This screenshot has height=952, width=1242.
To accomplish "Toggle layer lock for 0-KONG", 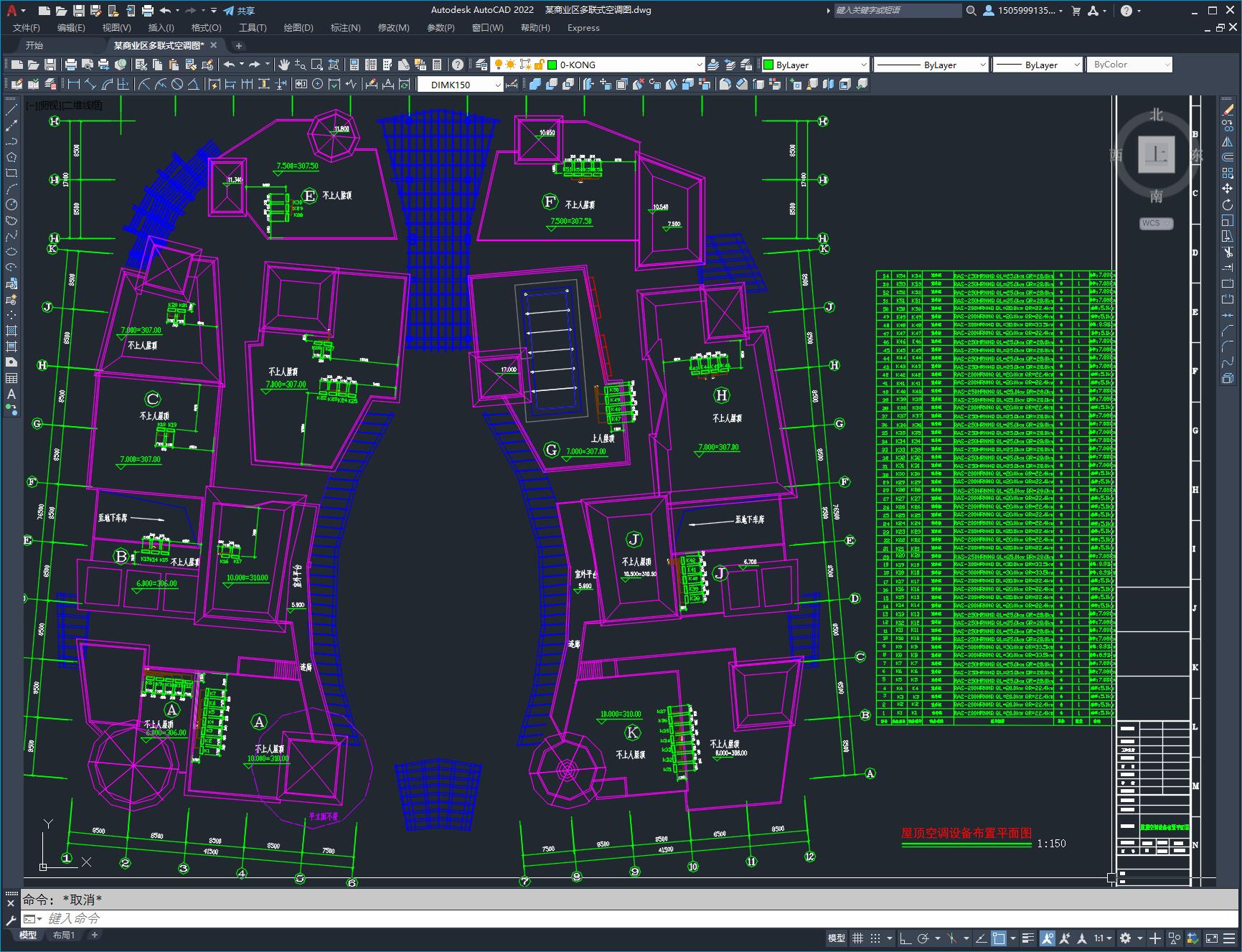I will click(540, 65).
